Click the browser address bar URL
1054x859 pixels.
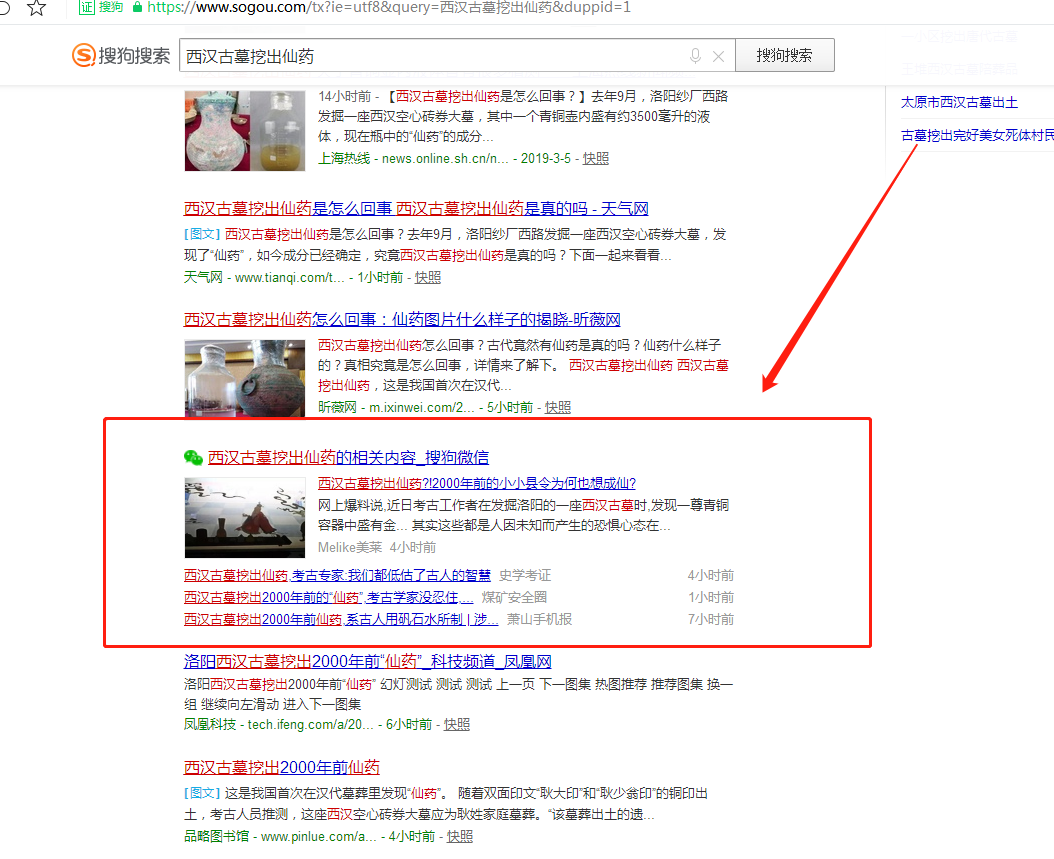click(x=390, y=7)
